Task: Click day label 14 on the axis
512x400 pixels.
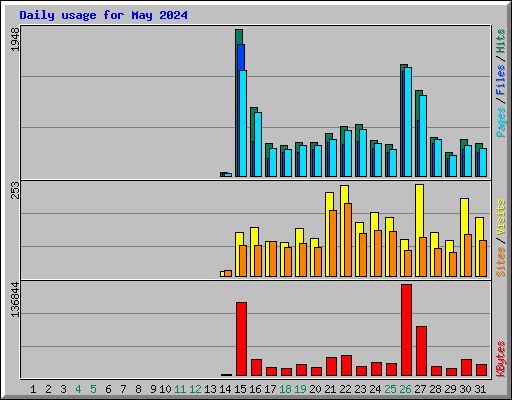Action: coord(225,389)
